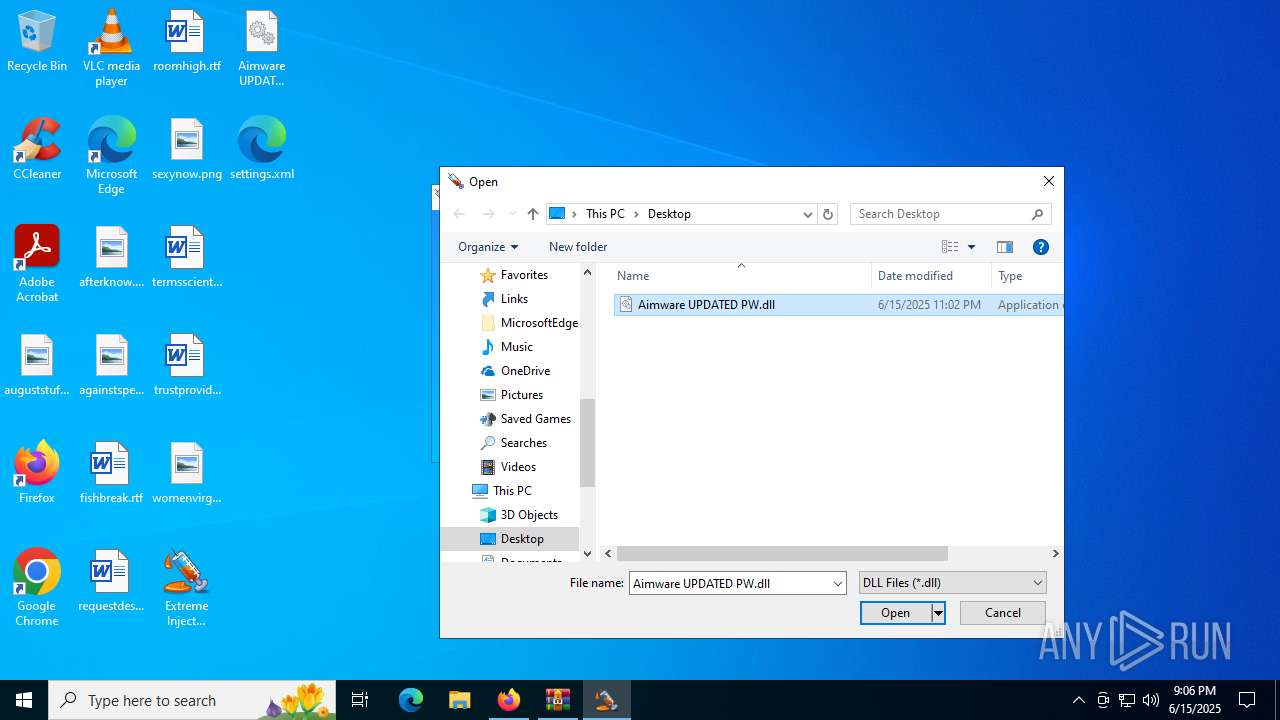Select 3D Objects in navigation pane
Viewport: 1280px width, 720px height.
[x=529, y=515]
